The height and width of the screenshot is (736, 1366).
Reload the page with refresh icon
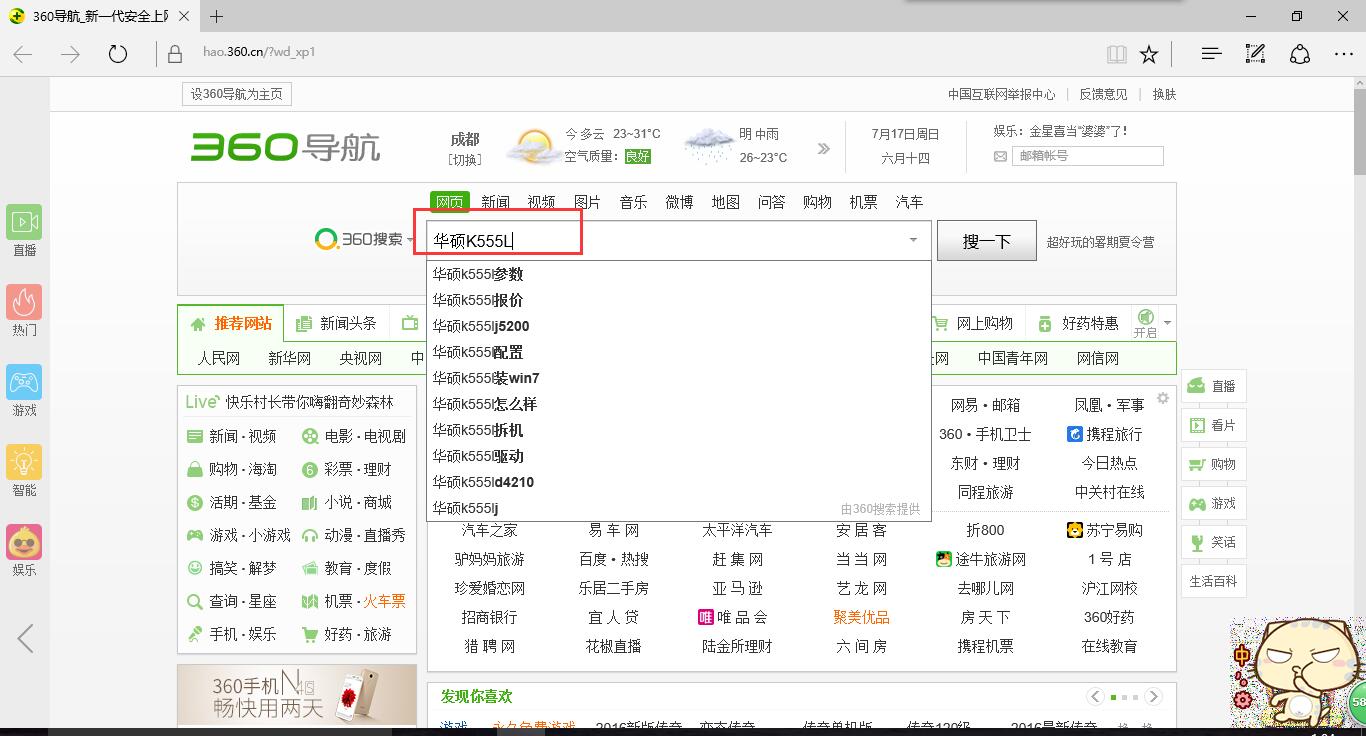coord(118,54)
